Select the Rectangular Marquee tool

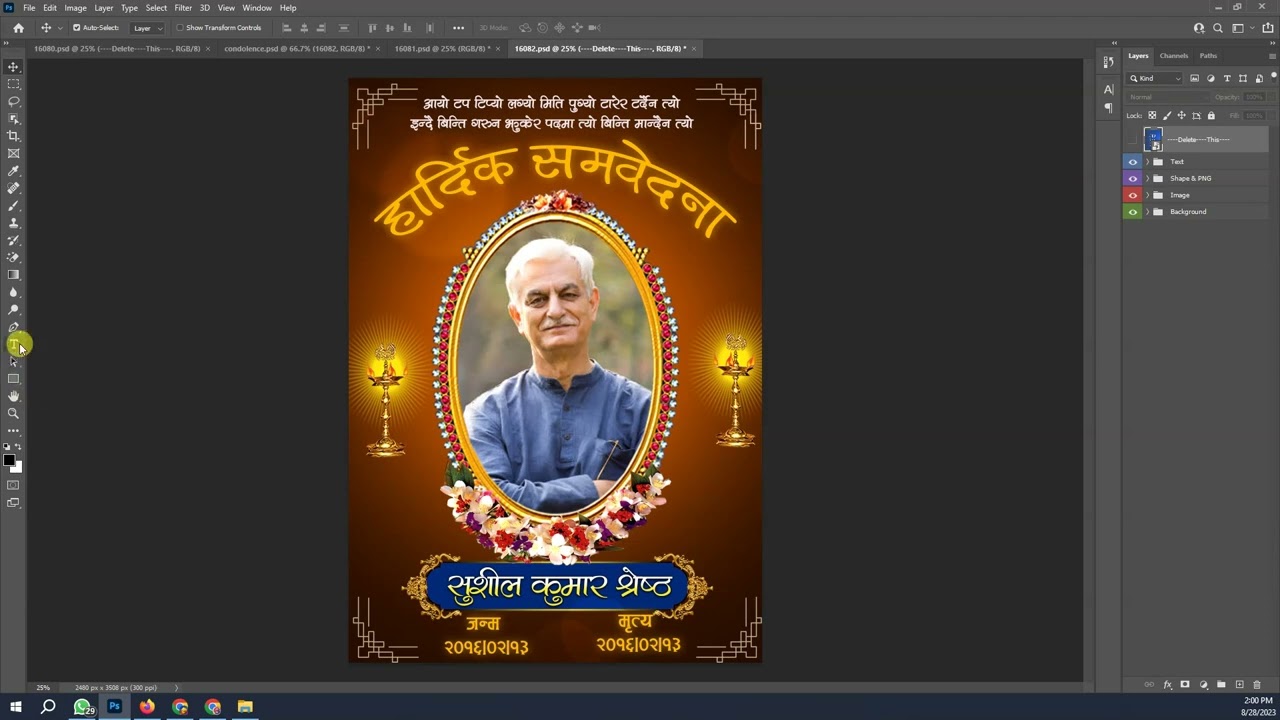click(13, 84)
